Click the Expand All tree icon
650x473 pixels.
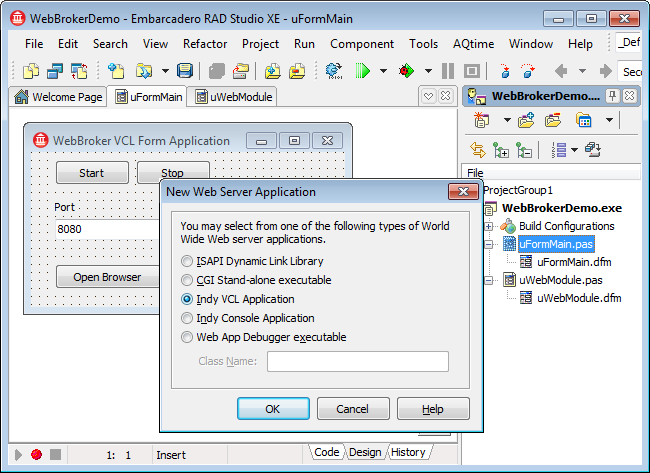501,150
